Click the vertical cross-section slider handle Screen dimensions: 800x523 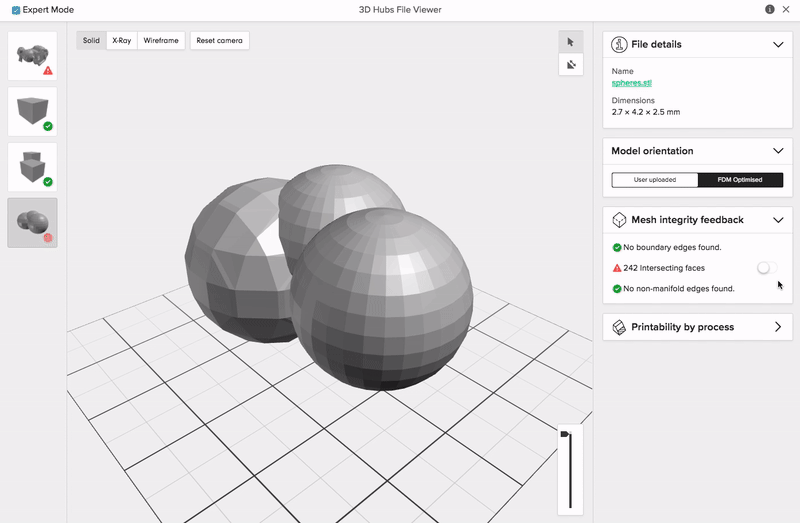click(x=565, y=434)
